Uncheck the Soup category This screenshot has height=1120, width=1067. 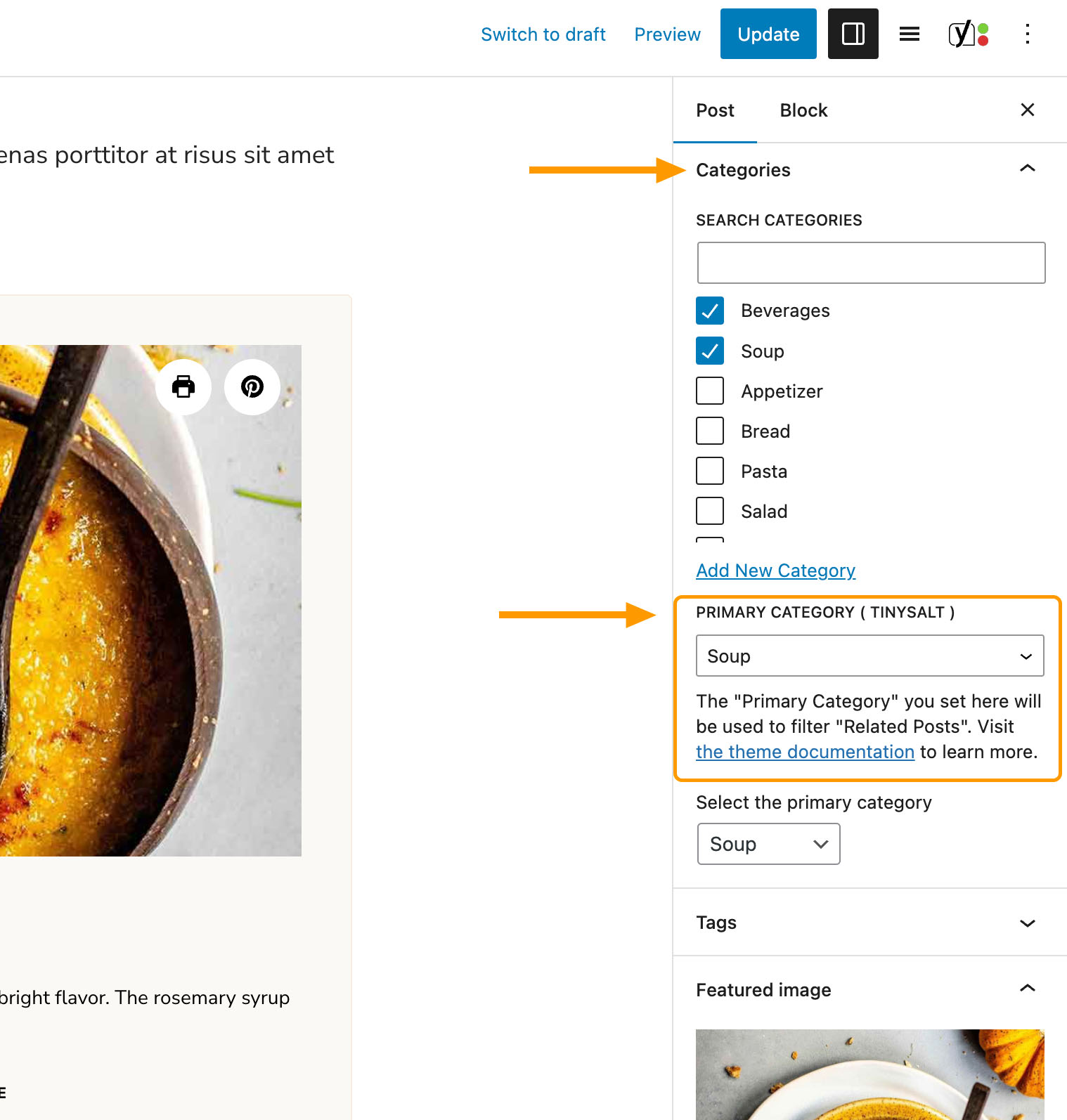tap(709, 351)
